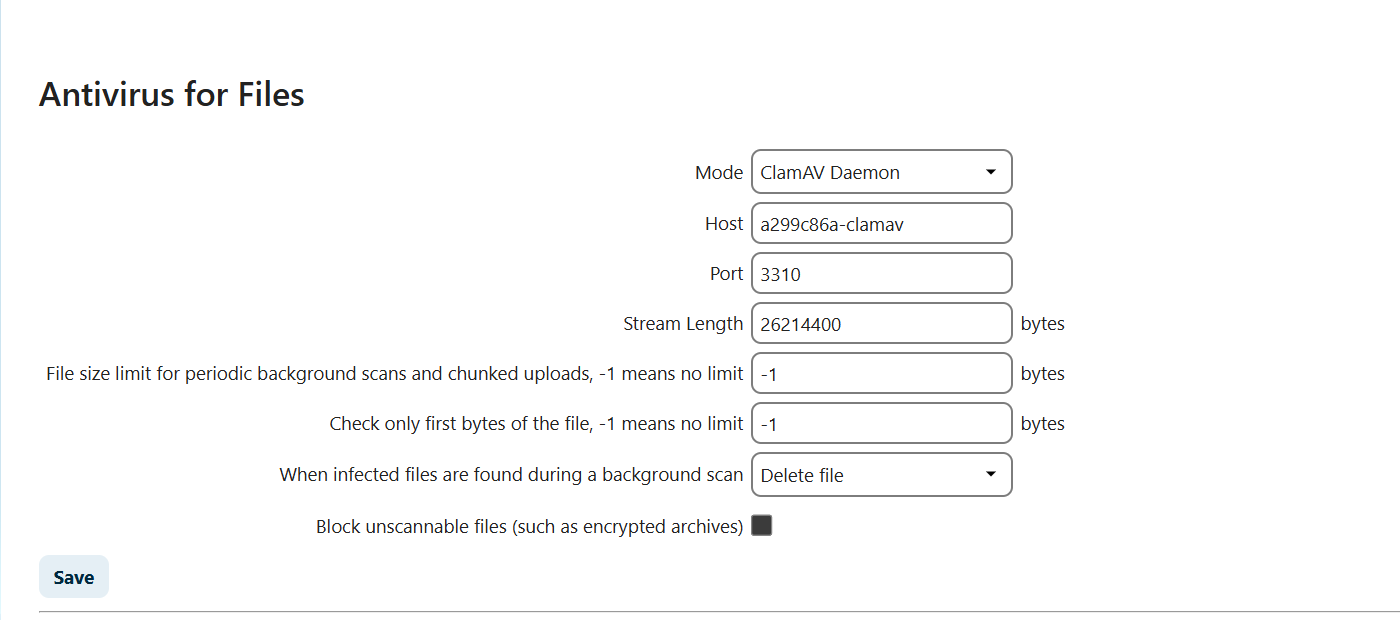The height and width of the screenshot is (620, 1400).
Task: Click the 'bytes' unit beside the file size limit
Action: tap(1042, 374)
